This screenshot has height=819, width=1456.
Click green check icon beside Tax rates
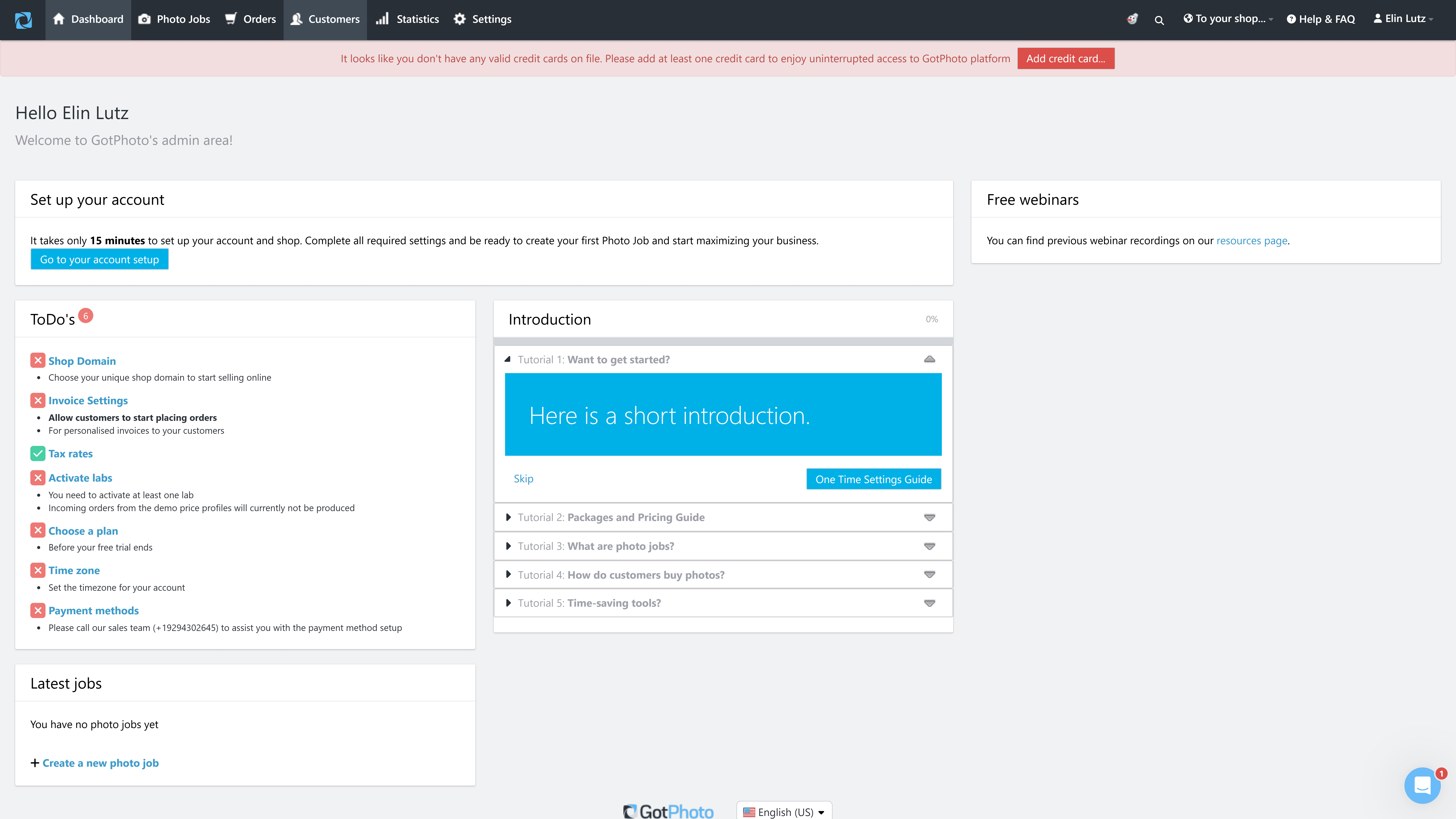38,453
